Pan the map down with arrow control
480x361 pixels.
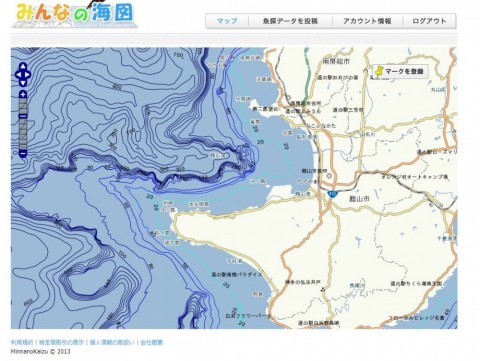(x=23, y=83)
